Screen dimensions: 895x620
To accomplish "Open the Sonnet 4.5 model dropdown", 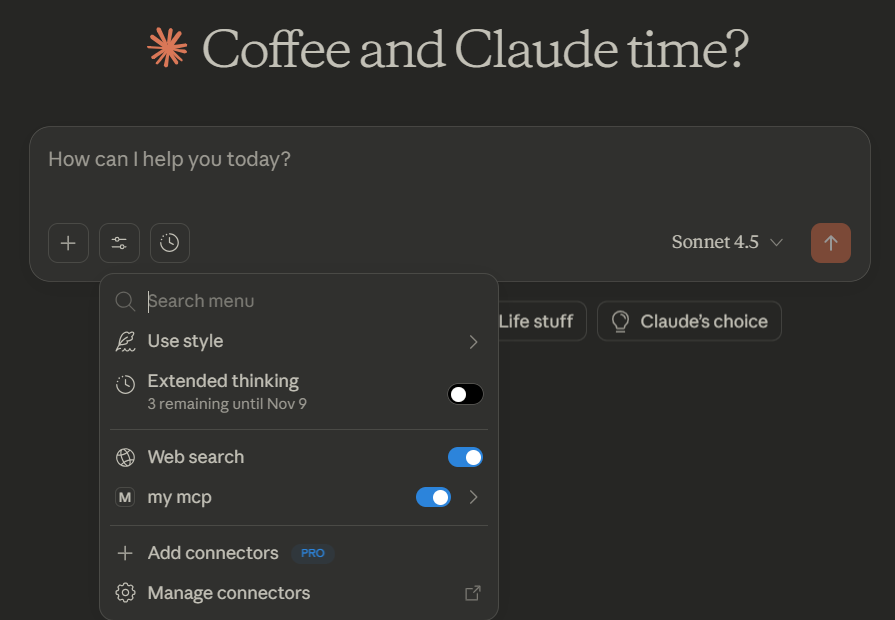I will coord(727,242).
